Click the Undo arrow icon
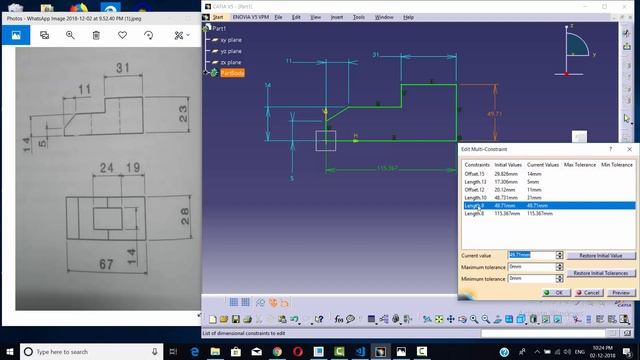 pyautogui.click(x=294, y=319)
